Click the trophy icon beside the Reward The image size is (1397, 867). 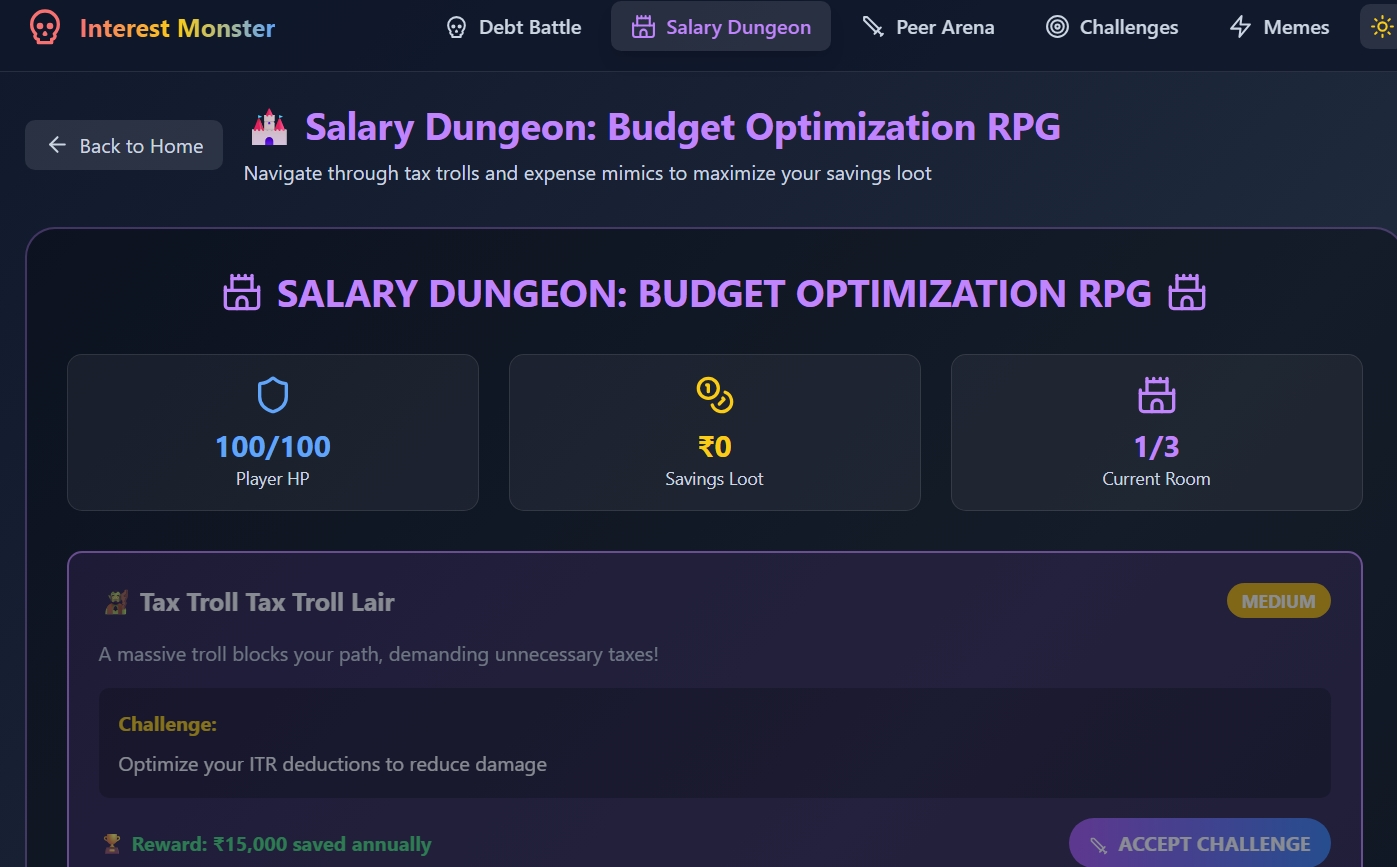coord(112,844)
